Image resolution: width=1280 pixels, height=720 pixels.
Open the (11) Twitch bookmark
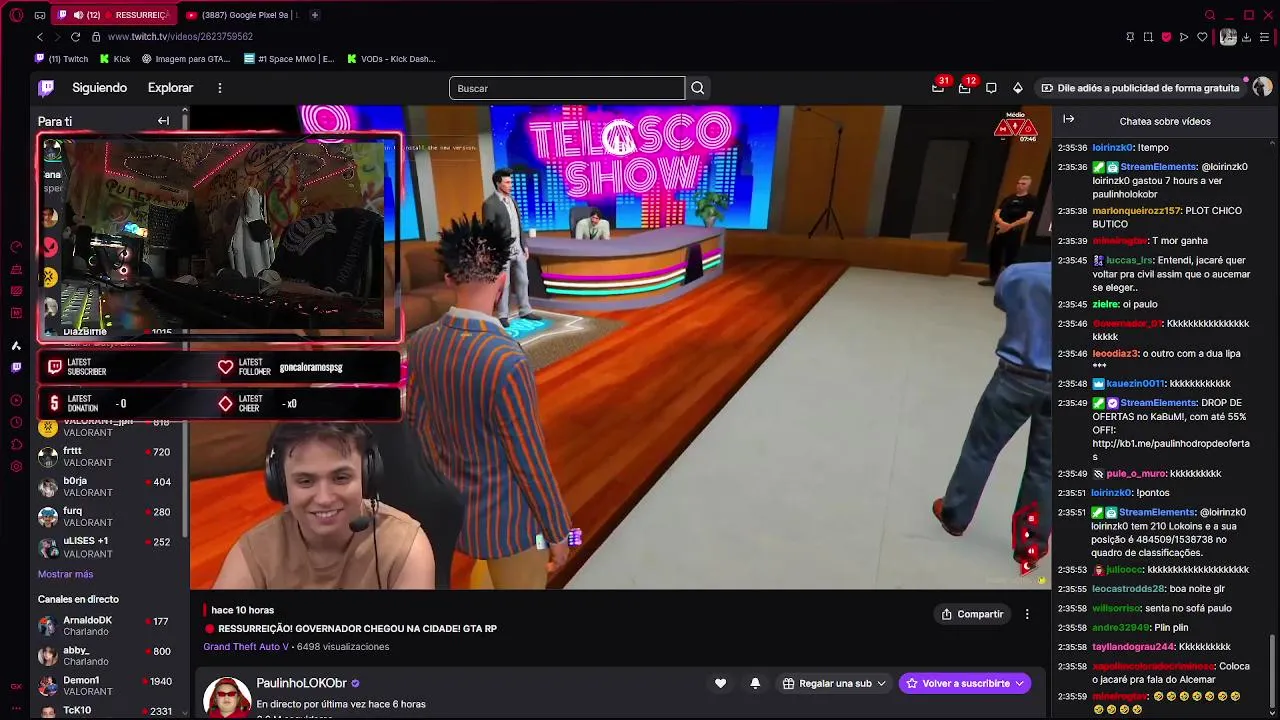pyautogui.click(x=62, y=59)
